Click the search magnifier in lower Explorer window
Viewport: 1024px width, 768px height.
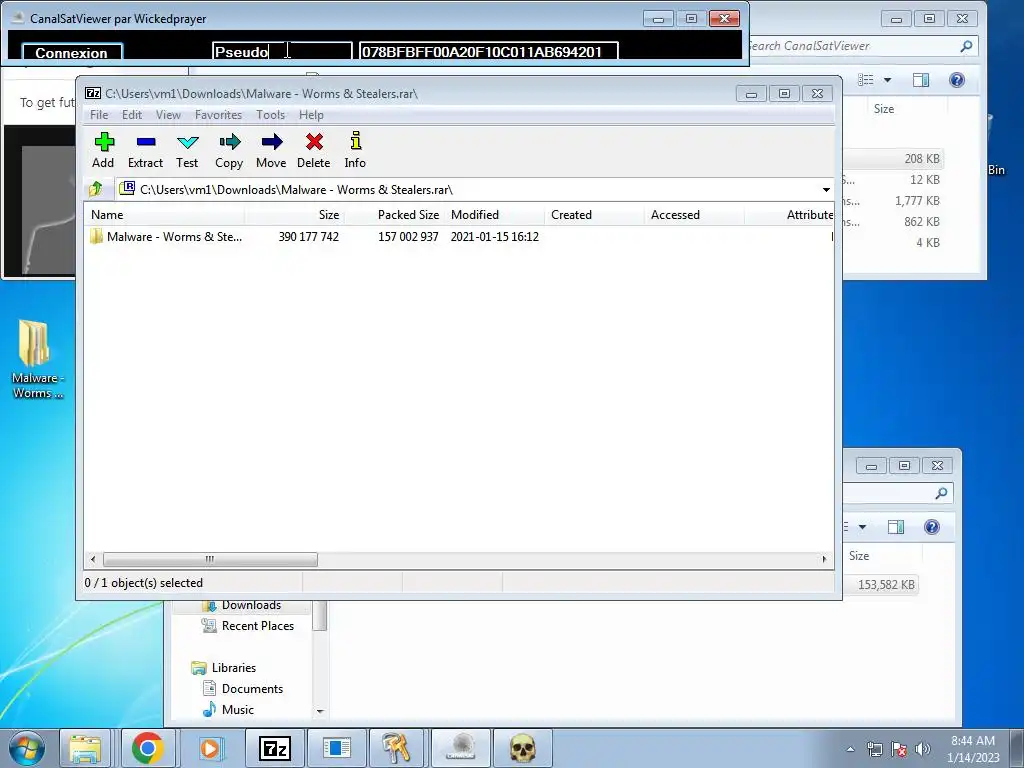(941, 493)
